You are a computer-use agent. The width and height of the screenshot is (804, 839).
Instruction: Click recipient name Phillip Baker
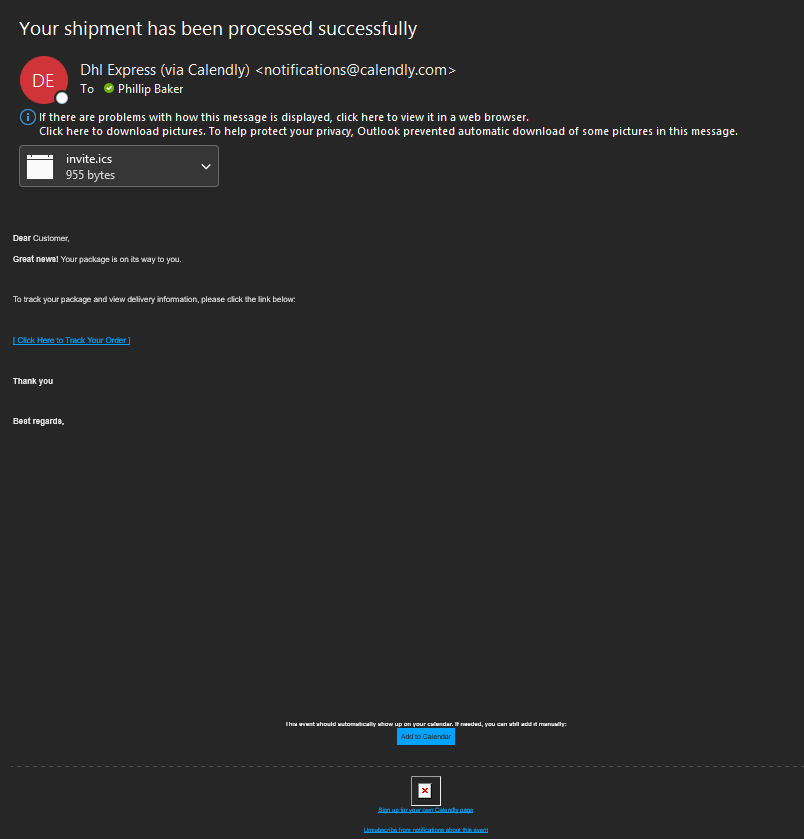coord(150,89)
